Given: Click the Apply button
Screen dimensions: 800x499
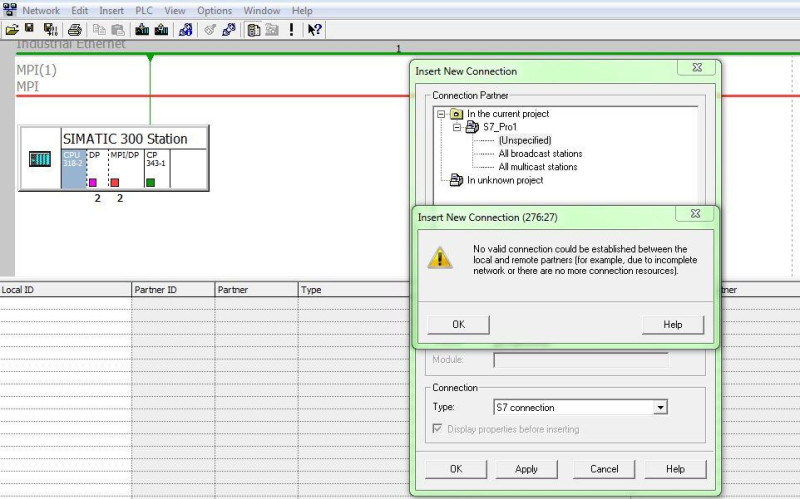Looking at the screenshot, I should pyautogui.click(x=527, y=469).
